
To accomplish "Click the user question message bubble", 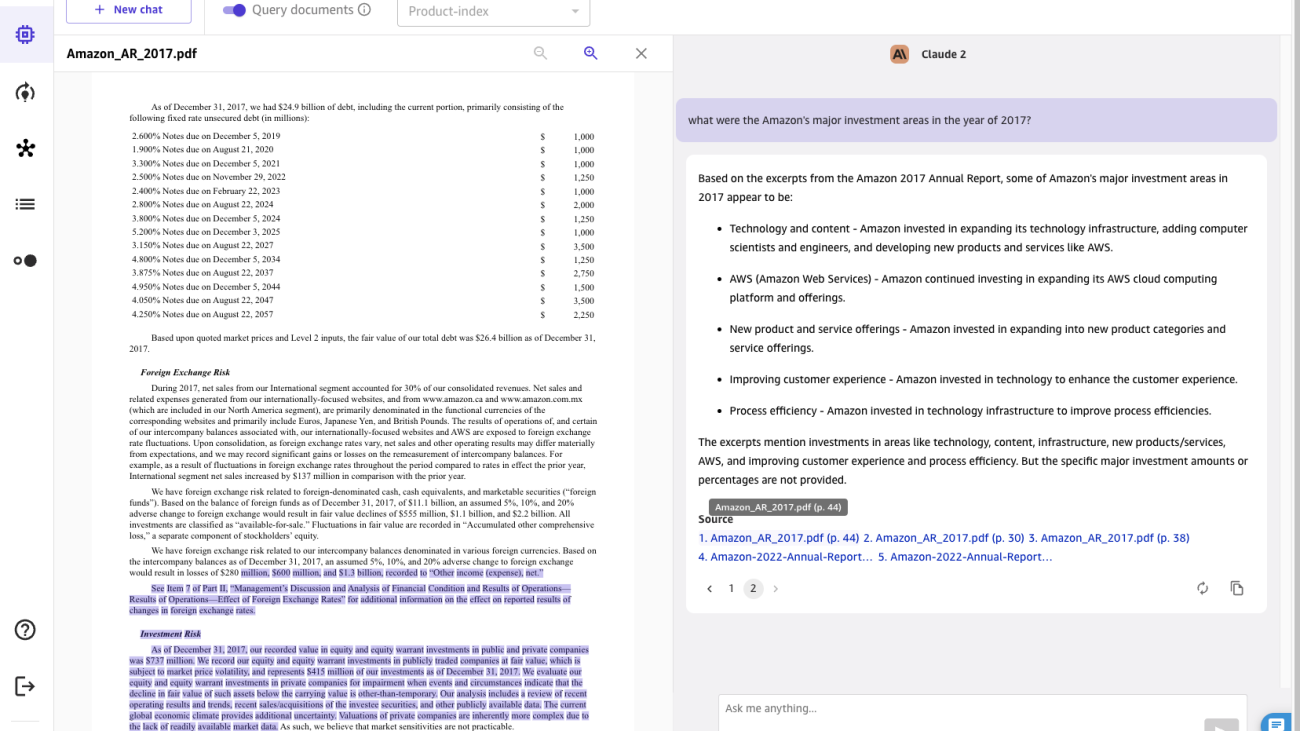I will 976,120.
